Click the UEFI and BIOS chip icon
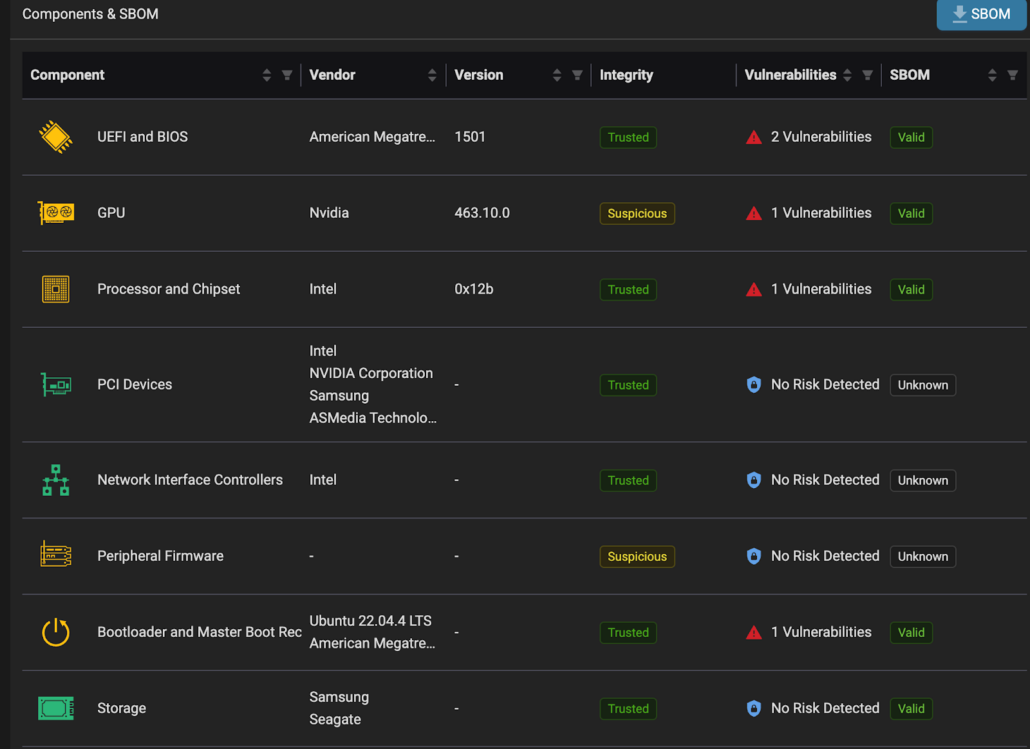 (55, 137)
